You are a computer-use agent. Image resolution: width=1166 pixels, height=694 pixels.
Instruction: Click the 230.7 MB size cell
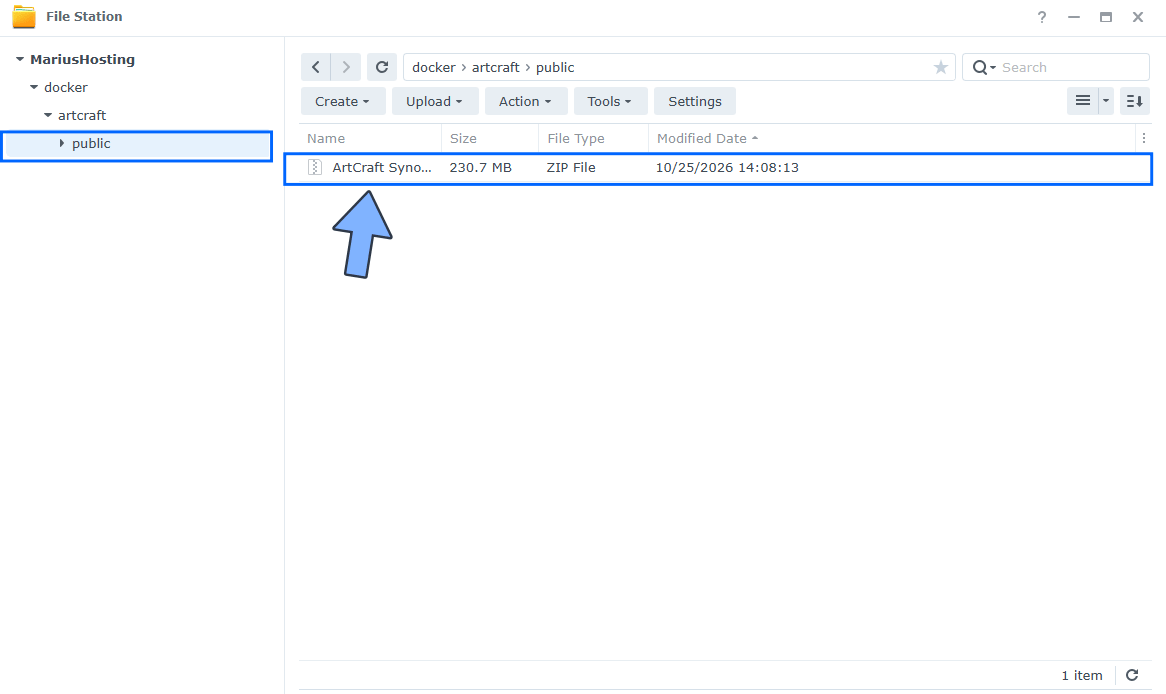[480, 167]
